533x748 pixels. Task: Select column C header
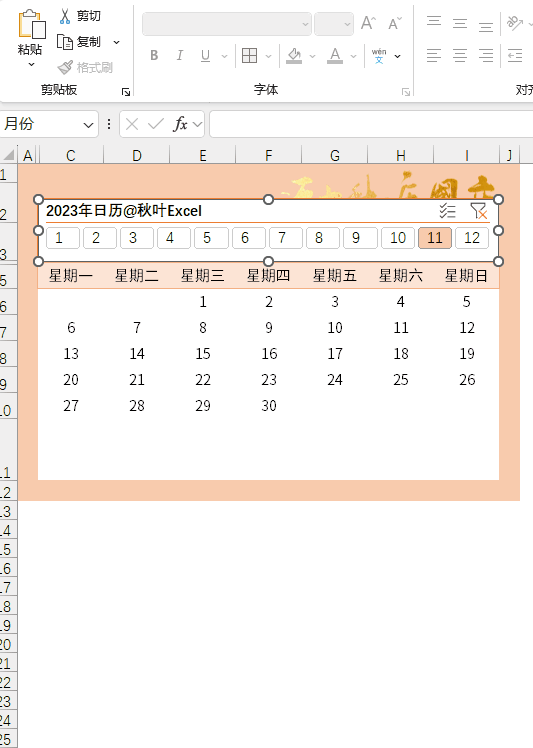pos(71,156)
